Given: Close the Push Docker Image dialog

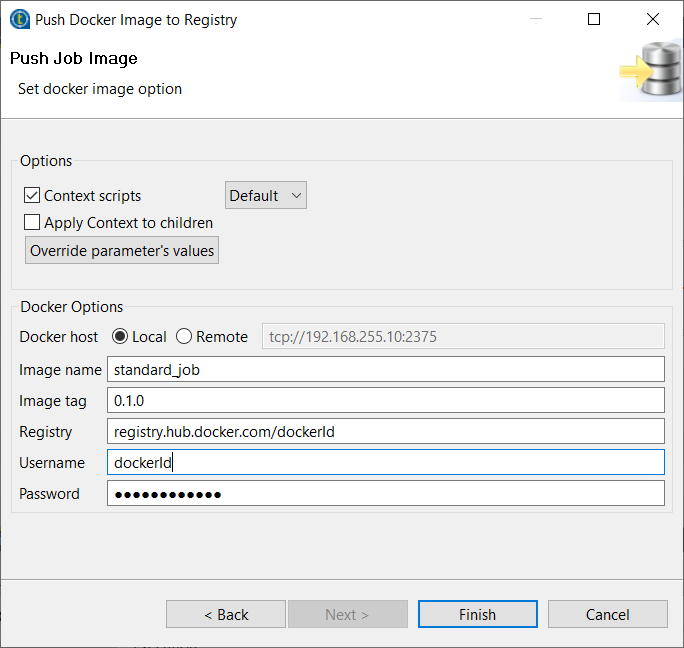Looking at the screenshot, I should click(653, 19).
